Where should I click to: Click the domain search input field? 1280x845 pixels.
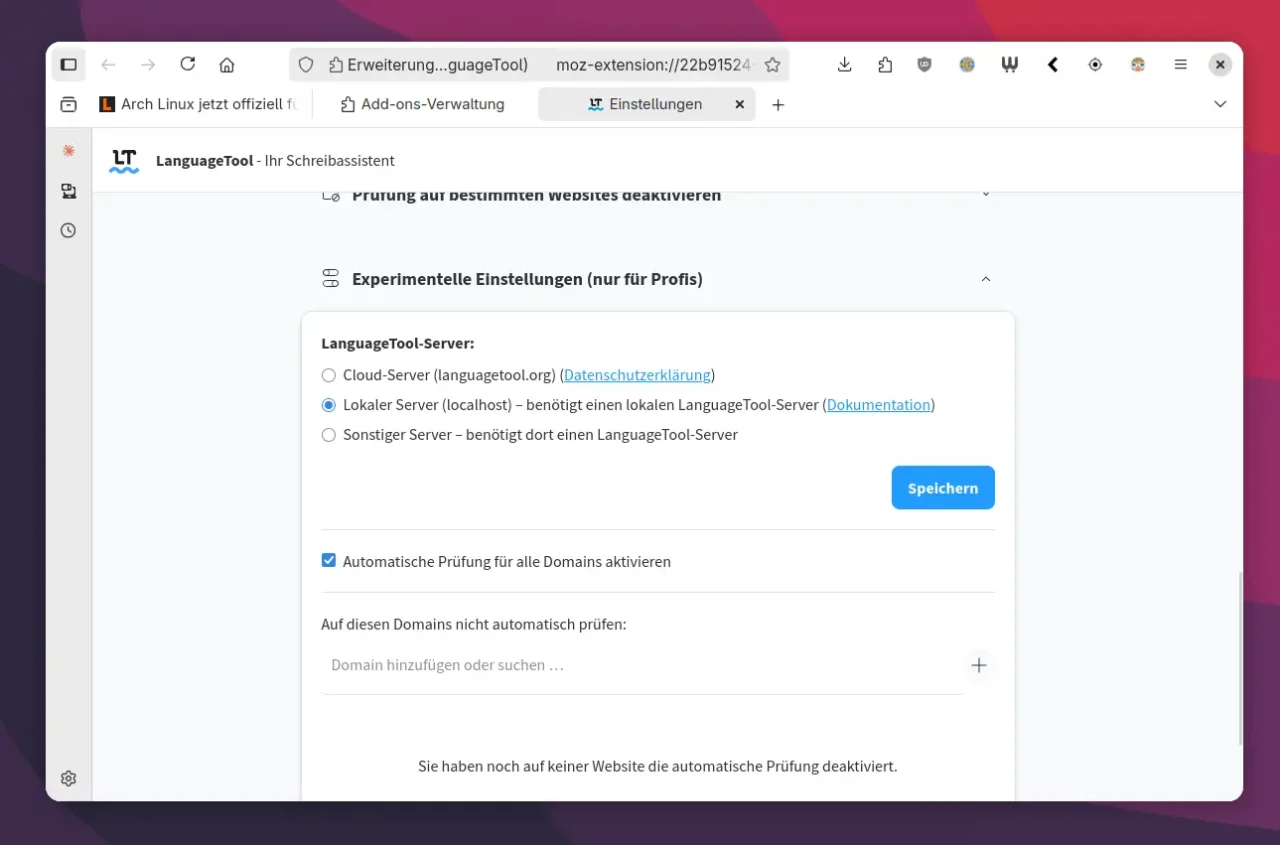[640, 665]
